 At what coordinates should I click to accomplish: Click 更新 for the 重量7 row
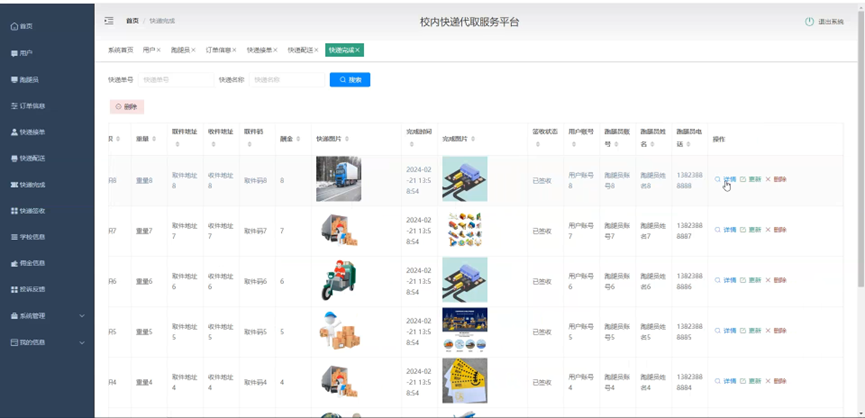coord(751,230)
